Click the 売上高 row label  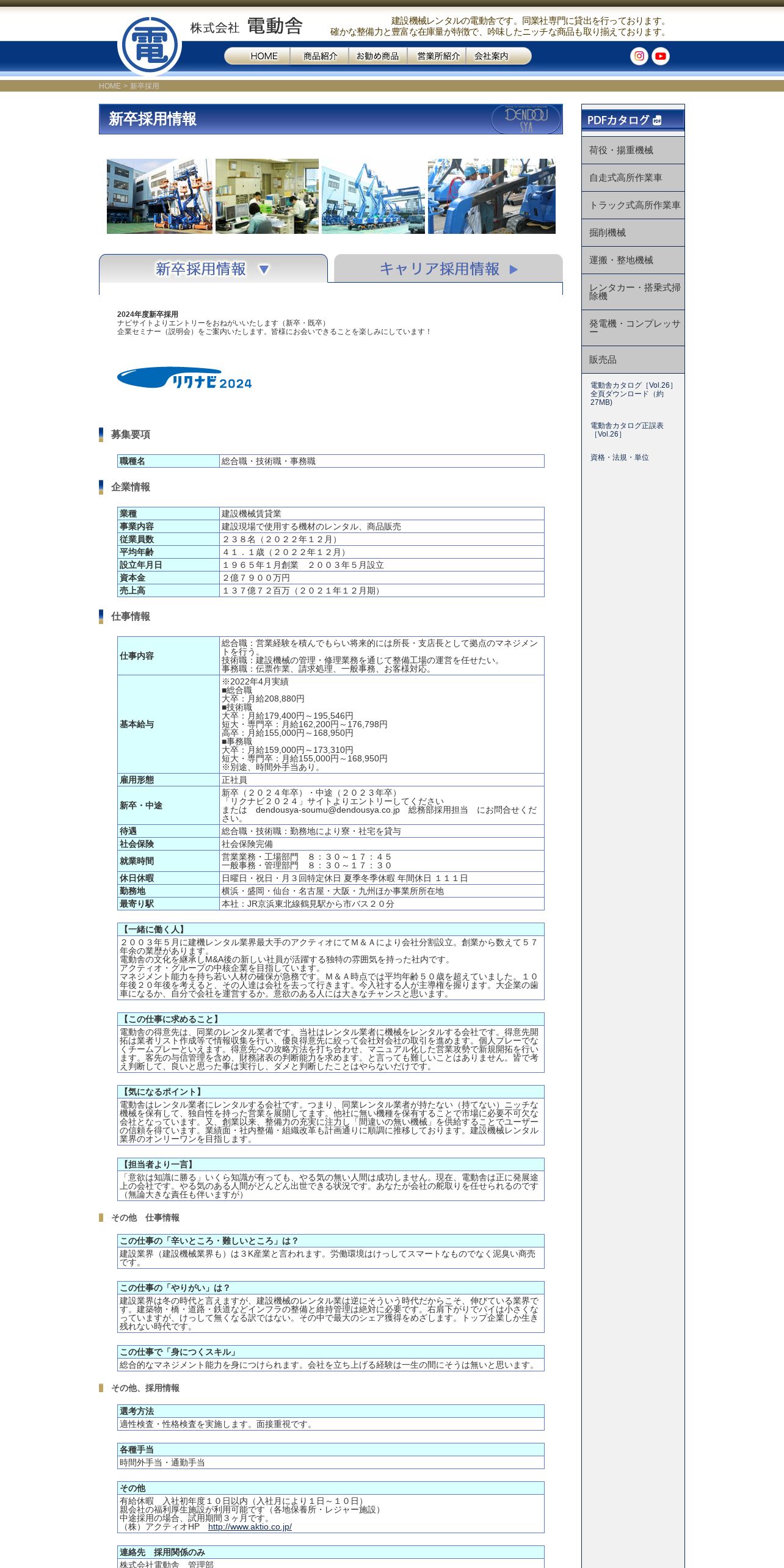[169, 590]
